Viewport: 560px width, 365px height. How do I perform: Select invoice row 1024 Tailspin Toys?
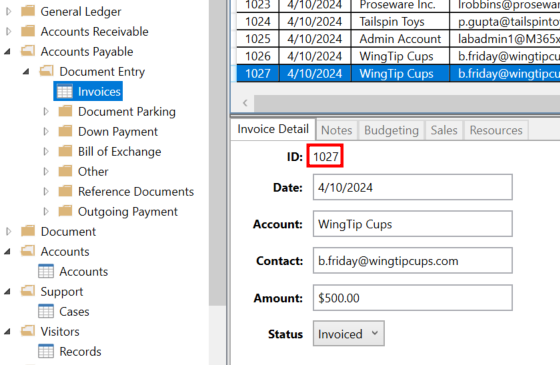click(x=398, y=21)
